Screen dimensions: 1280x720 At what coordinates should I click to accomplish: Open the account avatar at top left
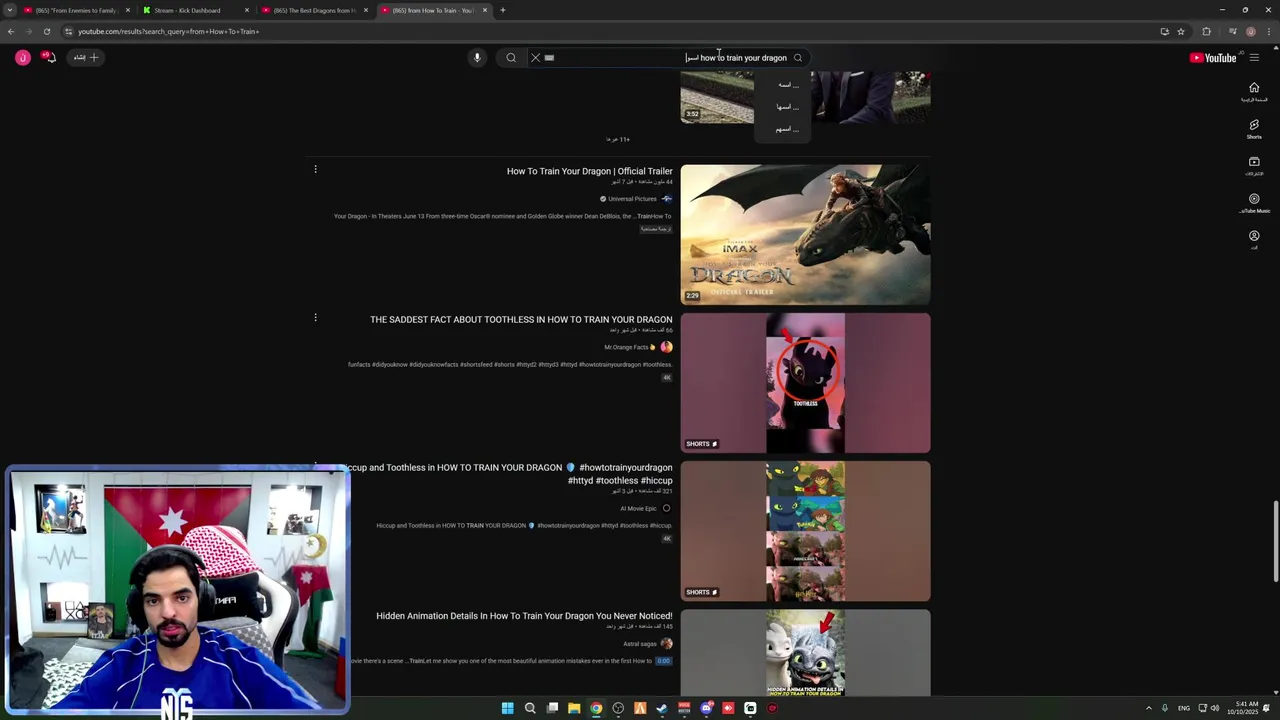[22, 58]
